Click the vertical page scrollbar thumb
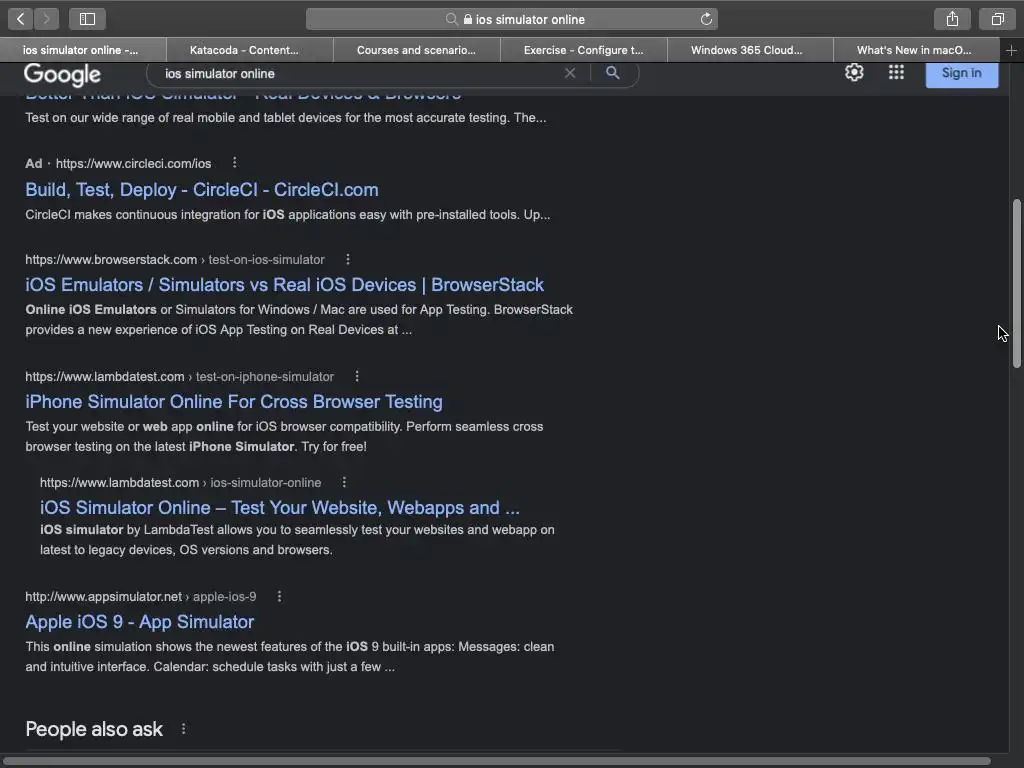The width and height of the screenshot is (1024, 768). click(1016, 283)
